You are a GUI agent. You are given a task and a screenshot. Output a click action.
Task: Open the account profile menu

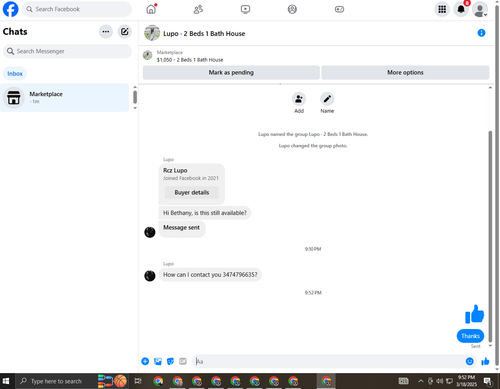coord(480,9)
